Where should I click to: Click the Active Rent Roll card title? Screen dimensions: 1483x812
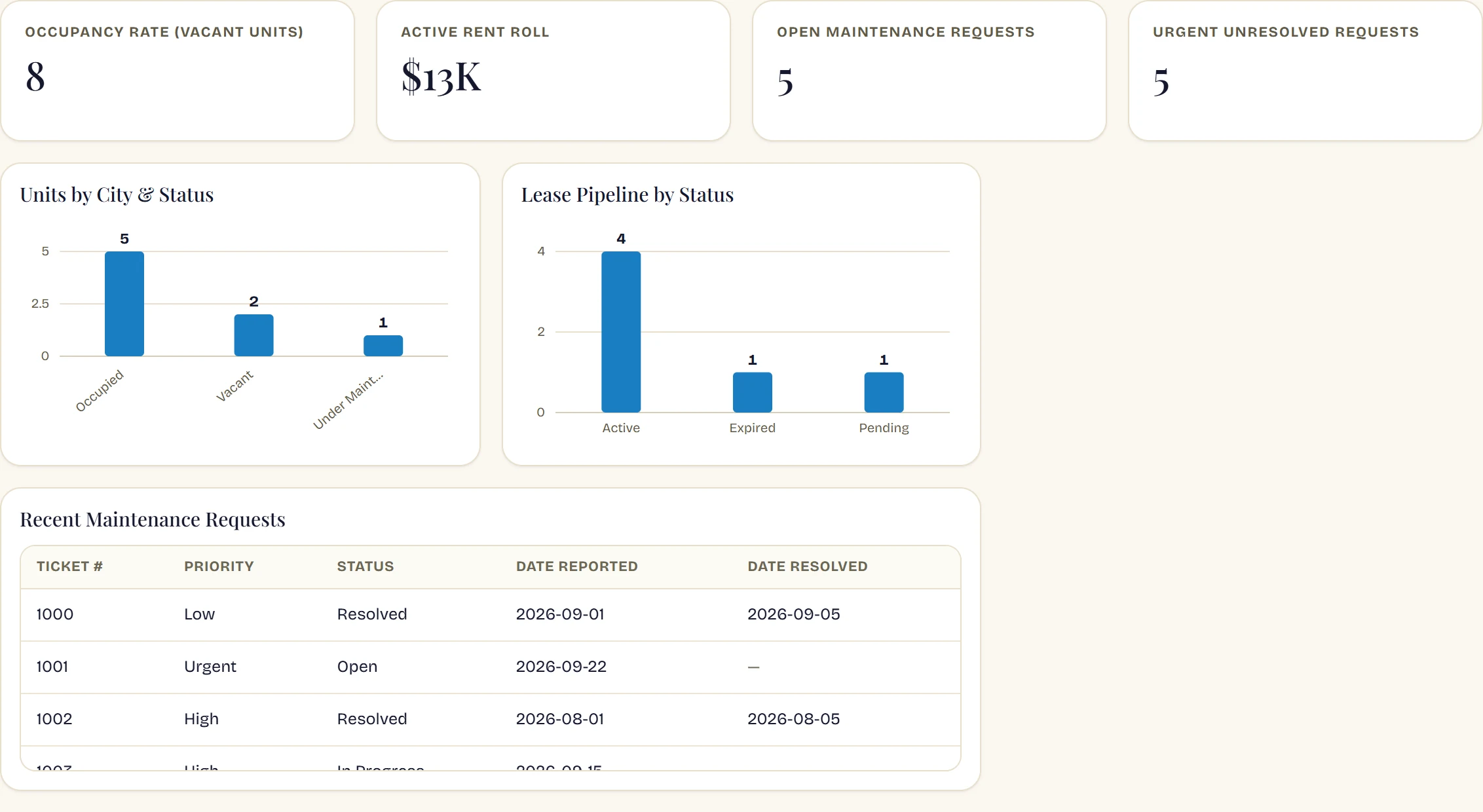[475, 32]
